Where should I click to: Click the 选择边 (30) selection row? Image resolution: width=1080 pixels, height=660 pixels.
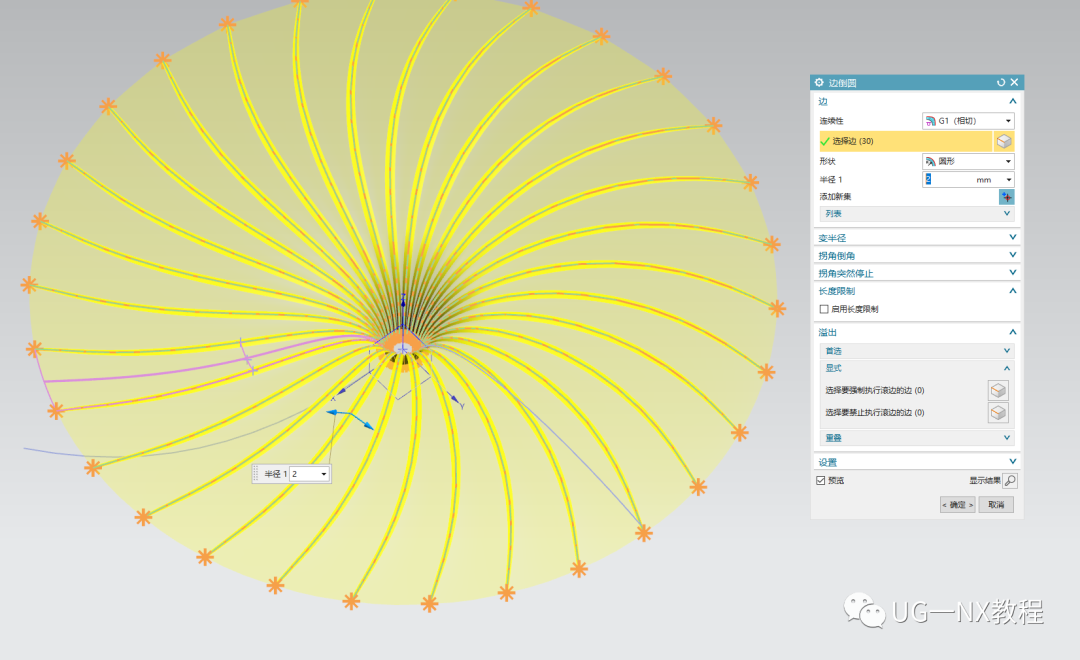pos(906,141)
